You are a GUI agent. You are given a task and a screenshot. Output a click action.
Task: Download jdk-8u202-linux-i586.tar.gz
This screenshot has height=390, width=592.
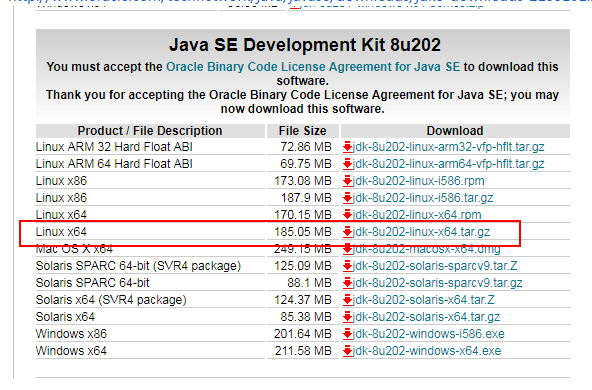coord(422,198)
